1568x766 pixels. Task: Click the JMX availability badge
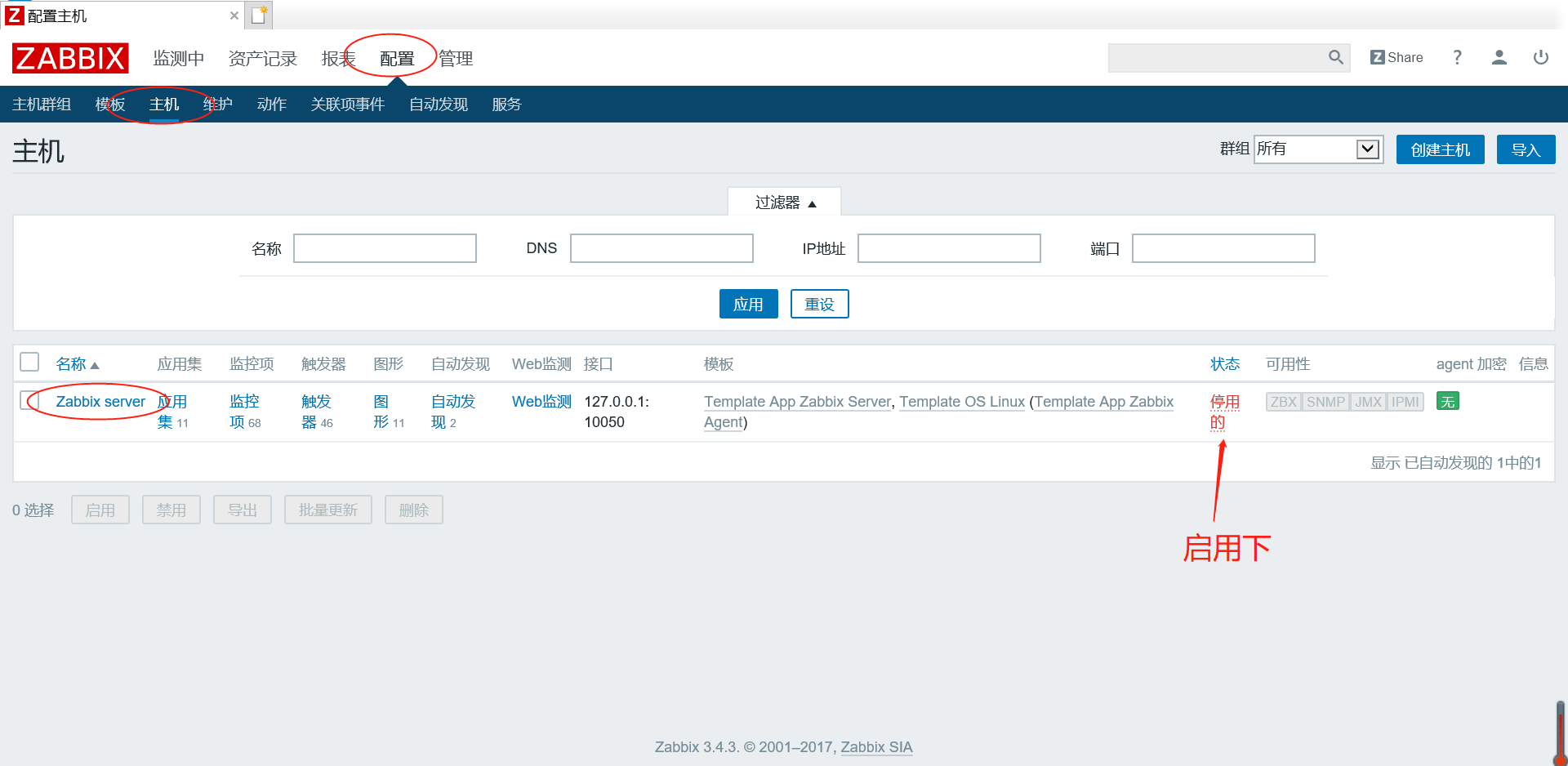click(1368, 402)
